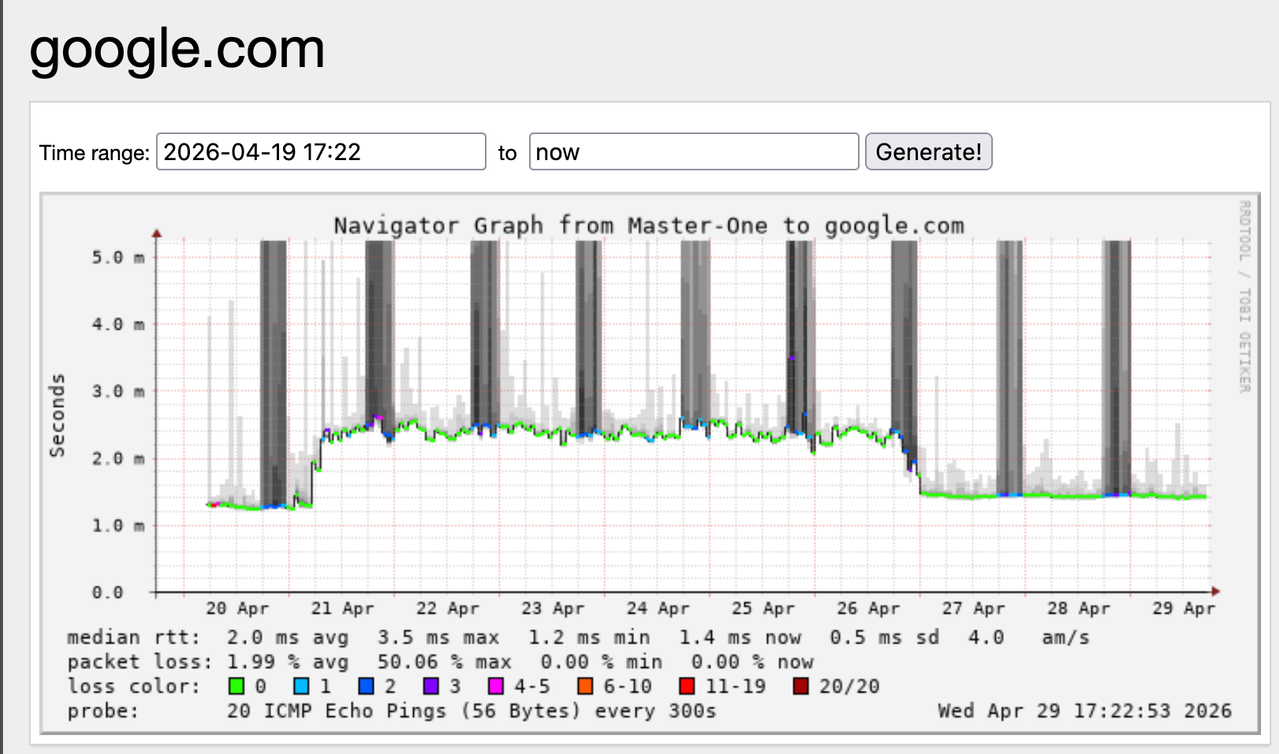The height and width of the screenshot is (754, 1279).
Task: Click the '3.5 ms max' value
Action: click(439, 637)
